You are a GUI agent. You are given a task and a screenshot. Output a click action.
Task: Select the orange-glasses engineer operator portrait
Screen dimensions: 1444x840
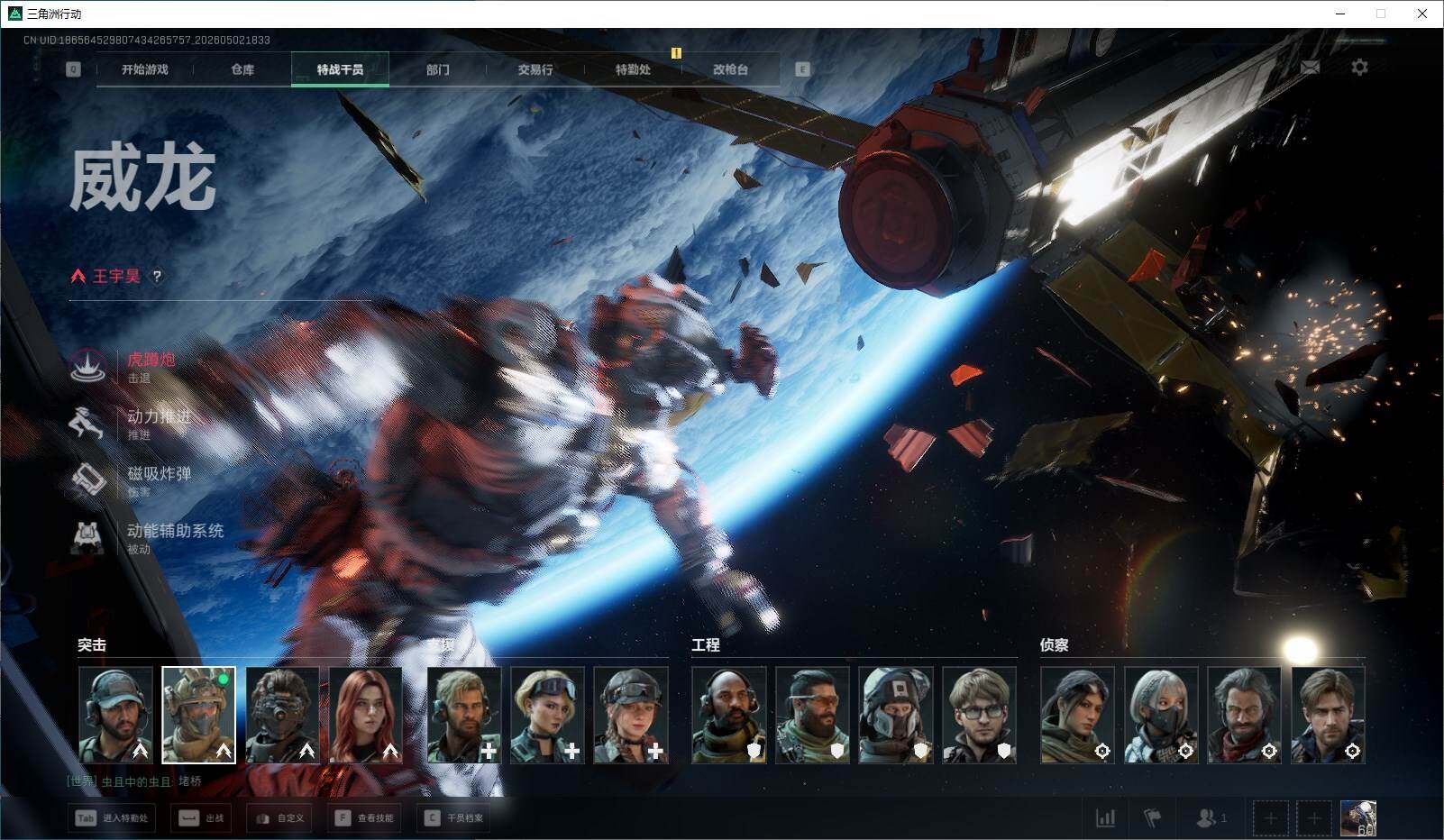[x=812, y=716]
